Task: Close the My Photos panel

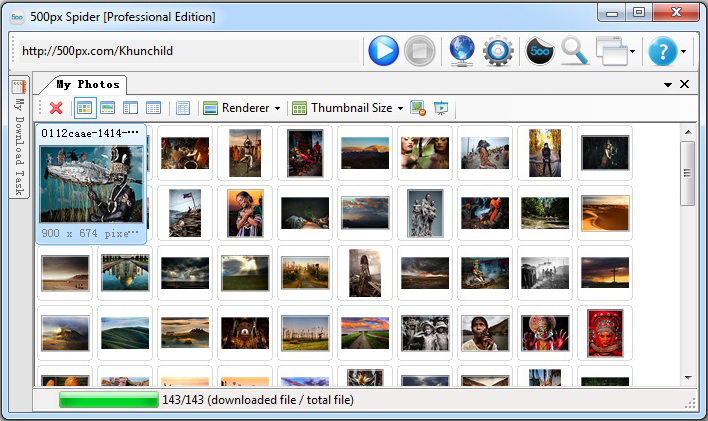Action: (x=684, y=84)
